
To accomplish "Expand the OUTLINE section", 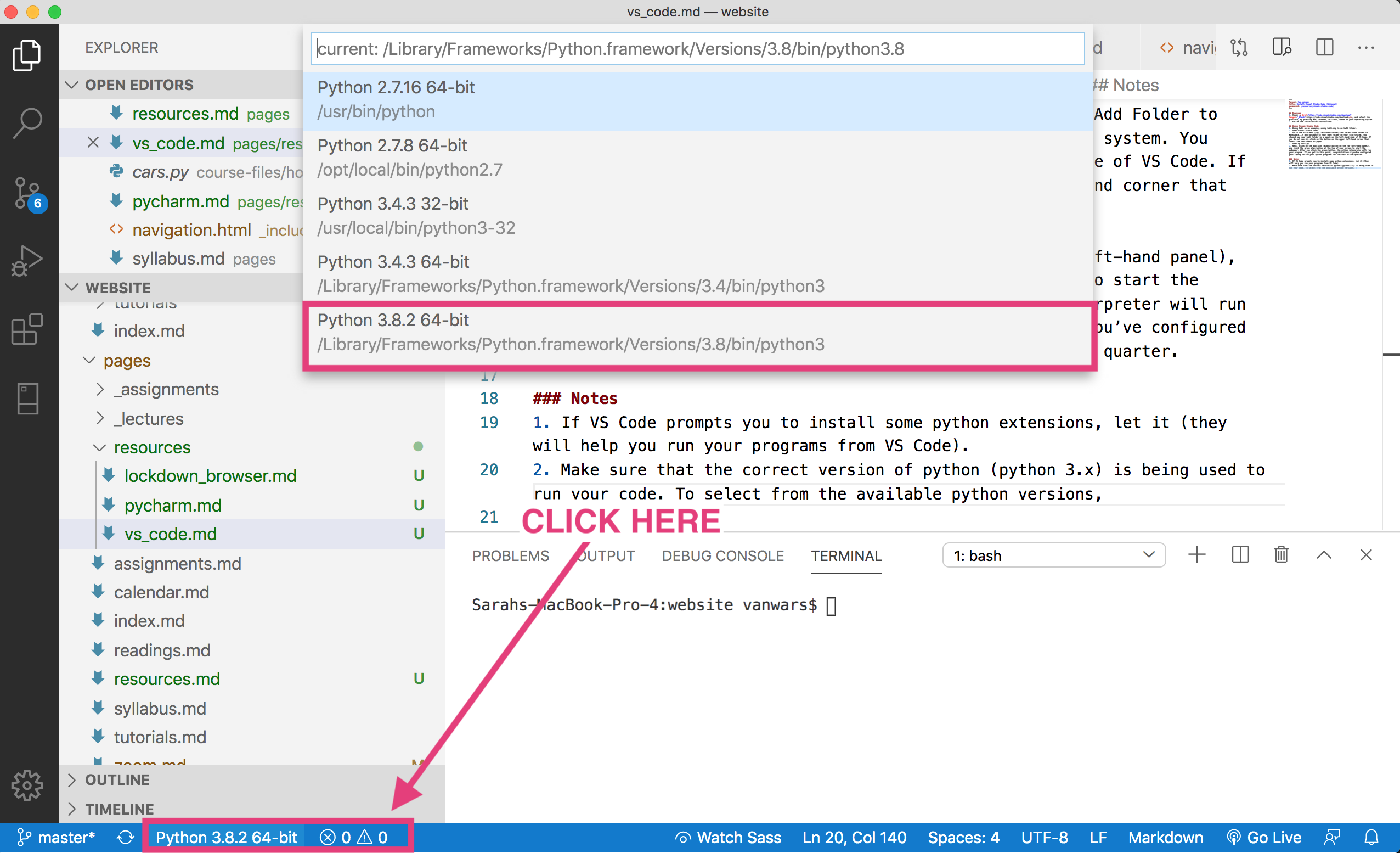I will tap(117, 779).
